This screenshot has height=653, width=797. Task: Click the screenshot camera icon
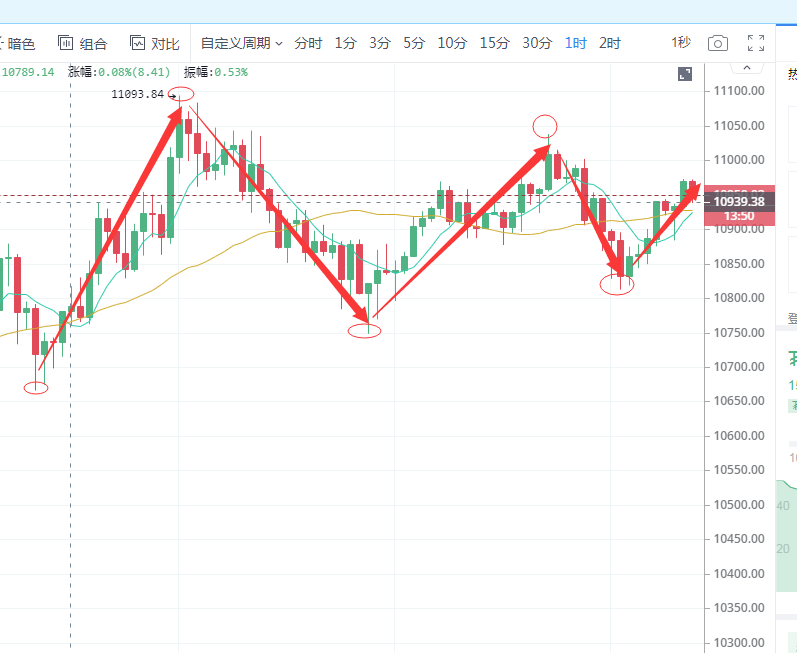tap(717, 43)
